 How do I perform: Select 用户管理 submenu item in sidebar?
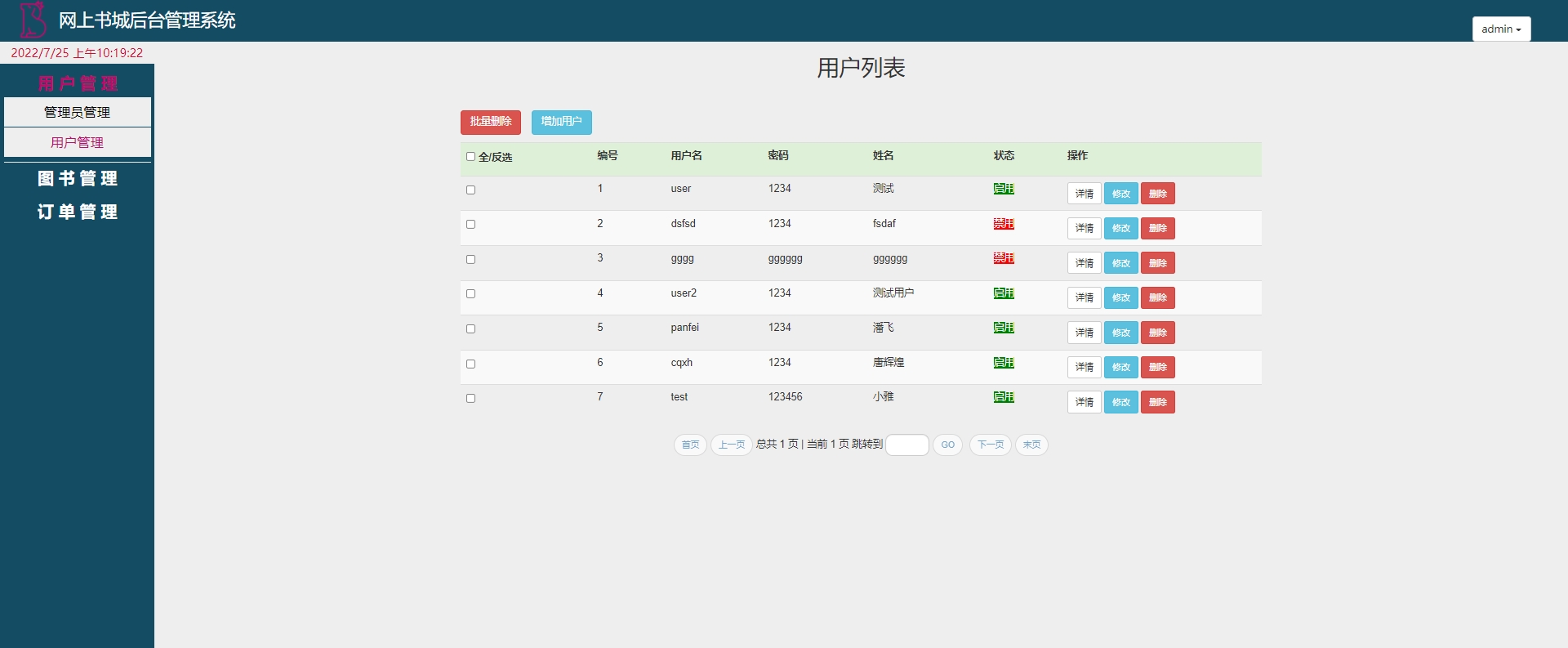(78, 142)
